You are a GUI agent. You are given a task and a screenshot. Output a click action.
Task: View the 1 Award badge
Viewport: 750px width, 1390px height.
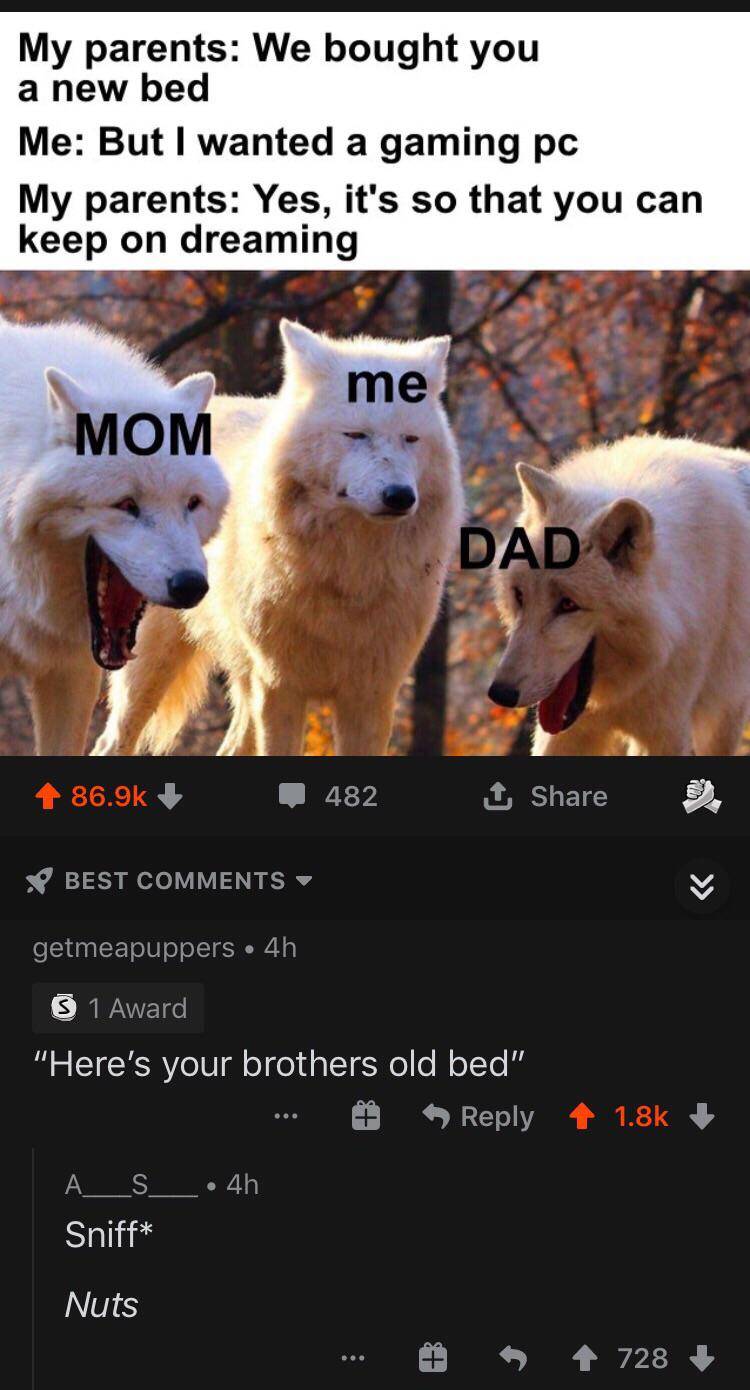click(119, 1007)
